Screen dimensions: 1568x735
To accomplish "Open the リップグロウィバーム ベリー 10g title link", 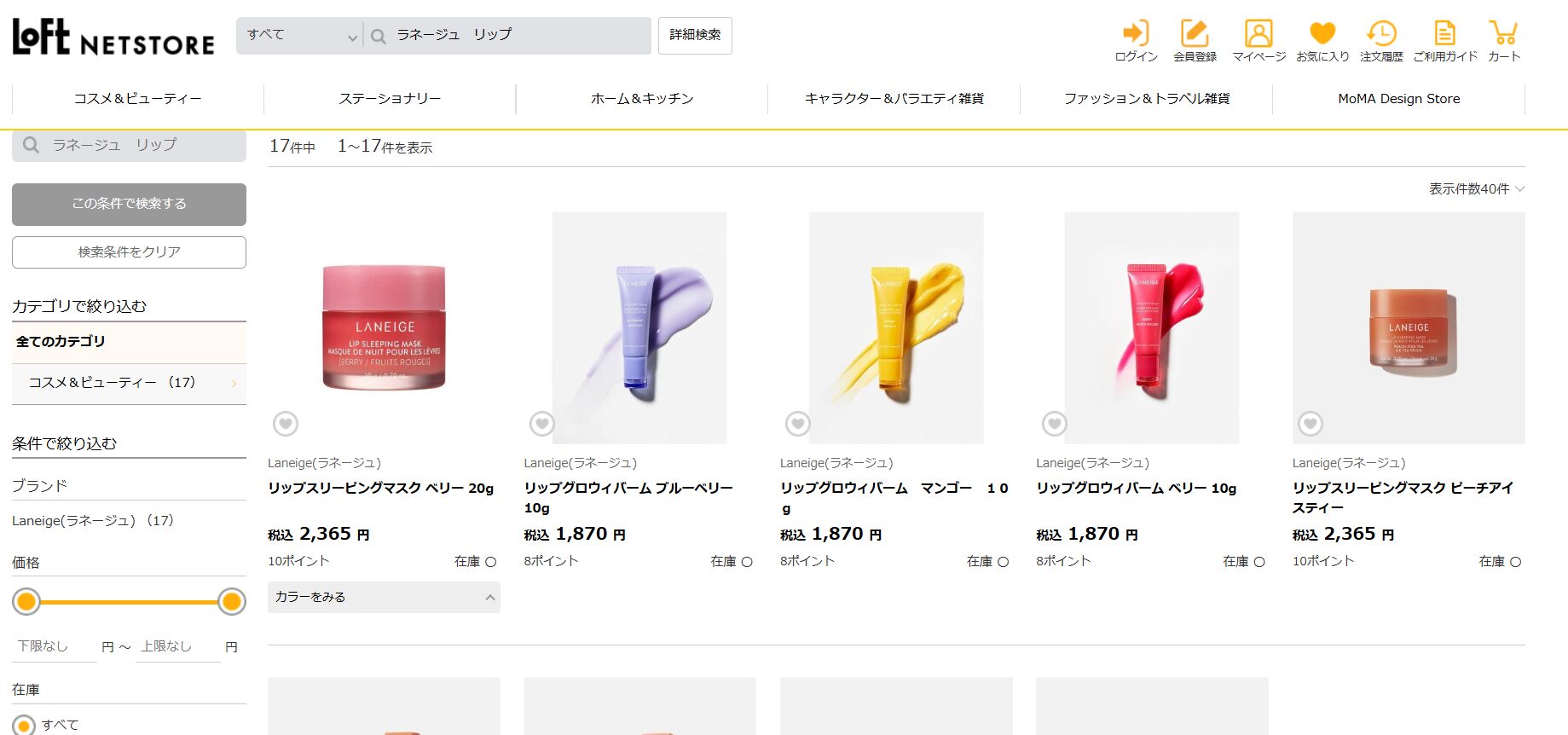I will (x=1136, y=489).
